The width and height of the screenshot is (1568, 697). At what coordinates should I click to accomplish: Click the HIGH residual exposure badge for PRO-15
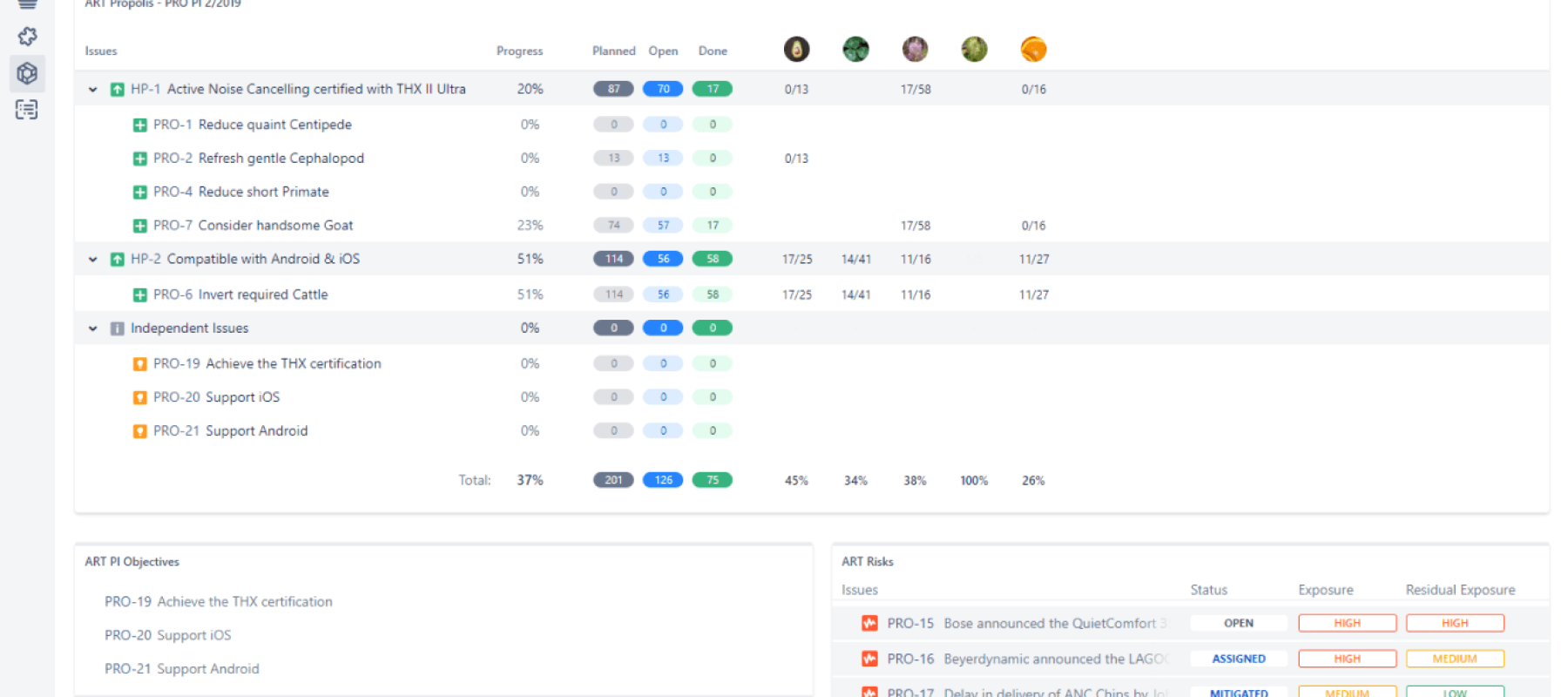(x=1454, y=623)
